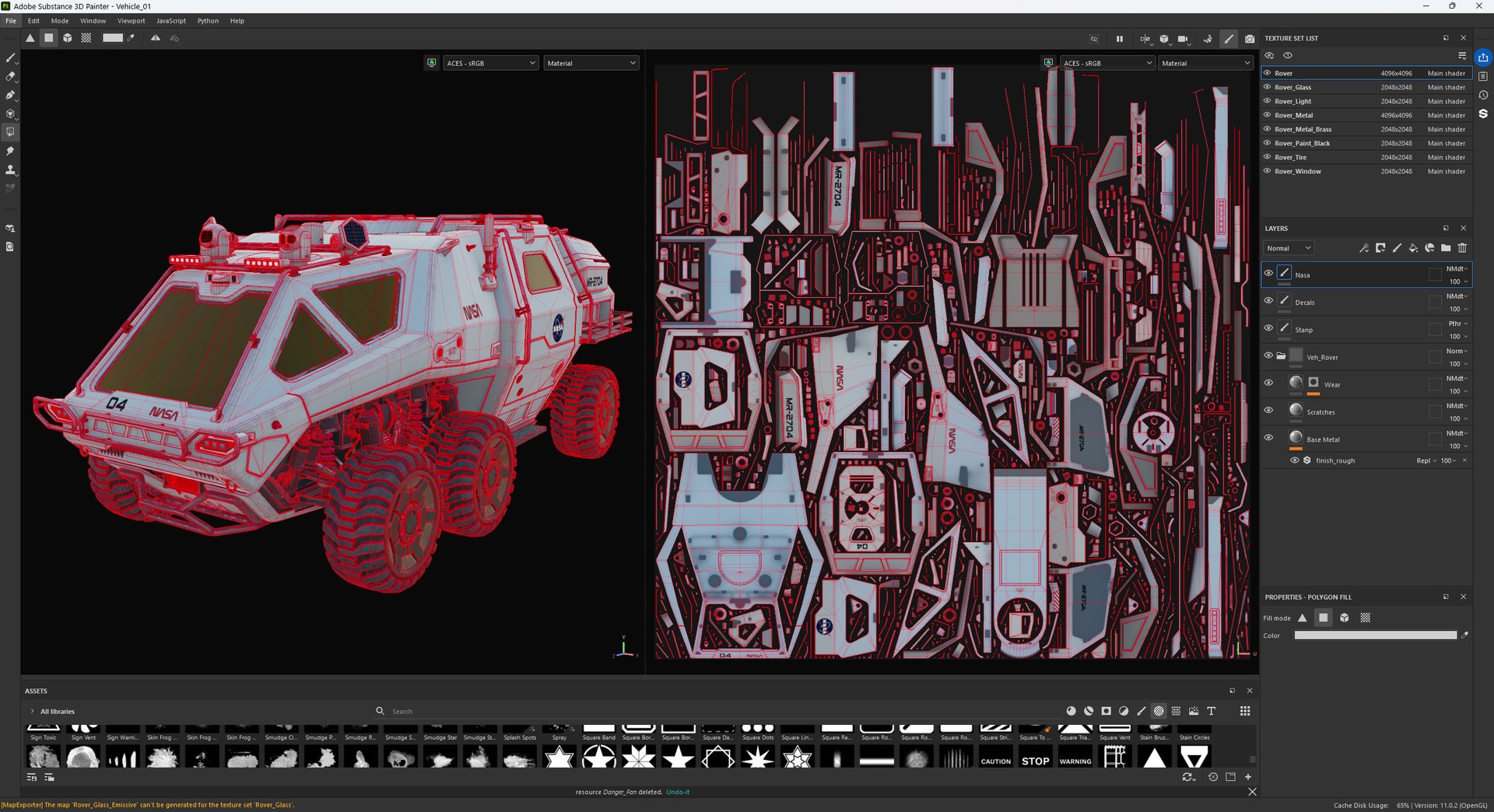Switch assets panel to grid view

[x=1245, y=711]
